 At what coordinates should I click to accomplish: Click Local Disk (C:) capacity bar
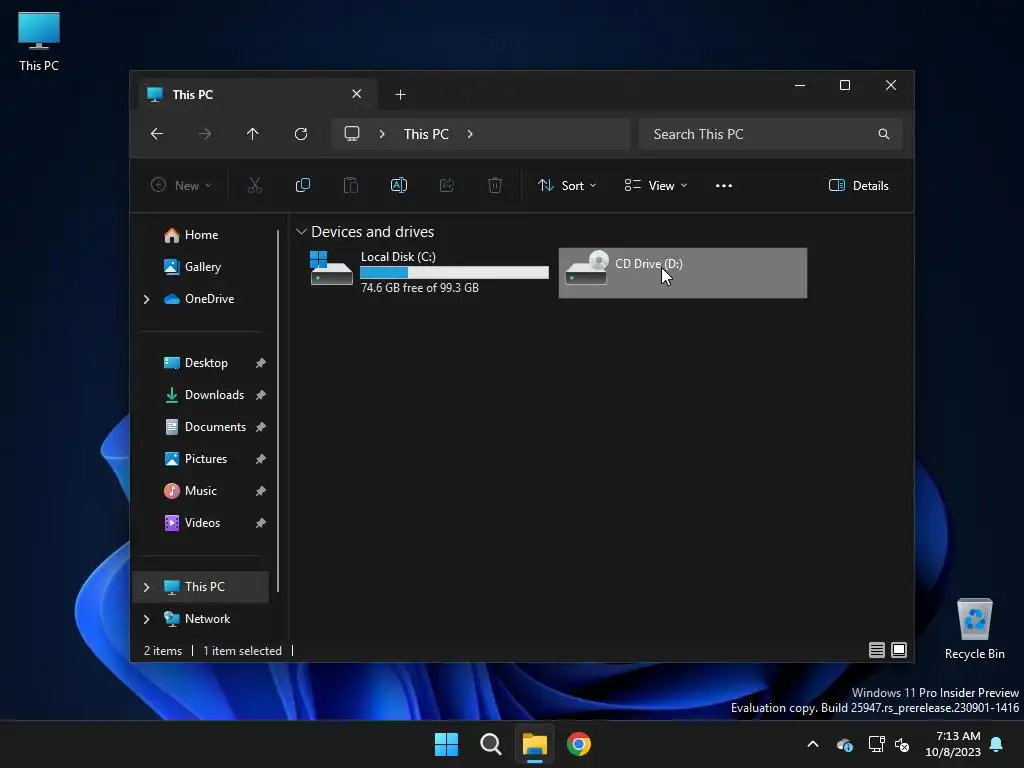455,273
